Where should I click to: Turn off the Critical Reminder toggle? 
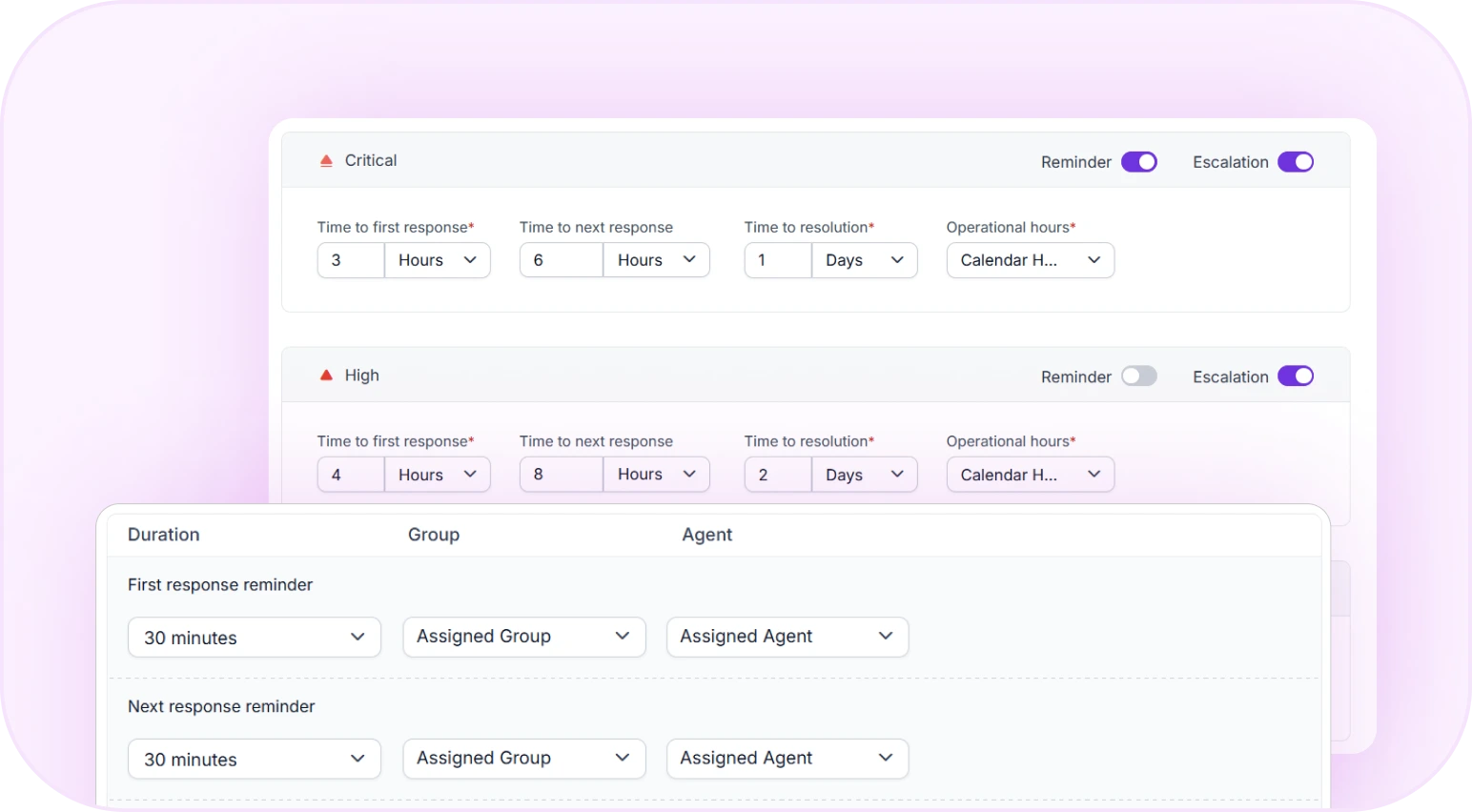(x=1138, y=162)
